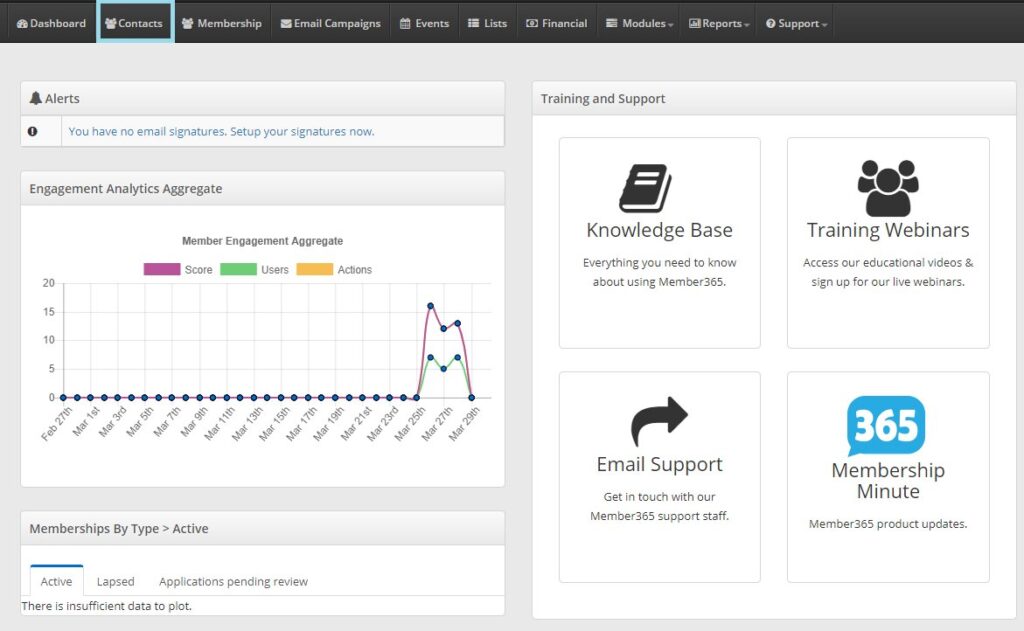The width and height of the screenshot is (1024, 631).
Task: Select the Active memberships tab
Action: click(x=56, y=581)
